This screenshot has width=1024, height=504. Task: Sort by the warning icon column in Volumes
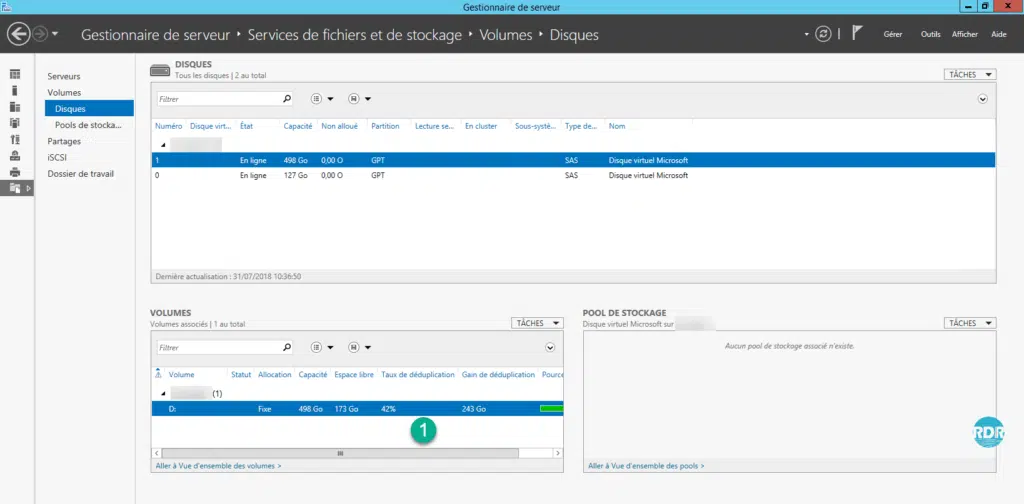[x=158, y=374]
